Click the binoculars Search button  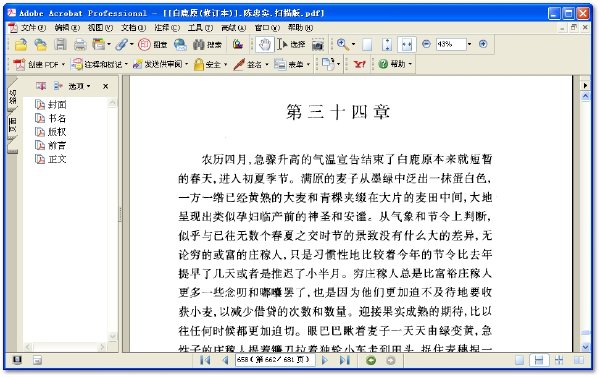(207, 45)
